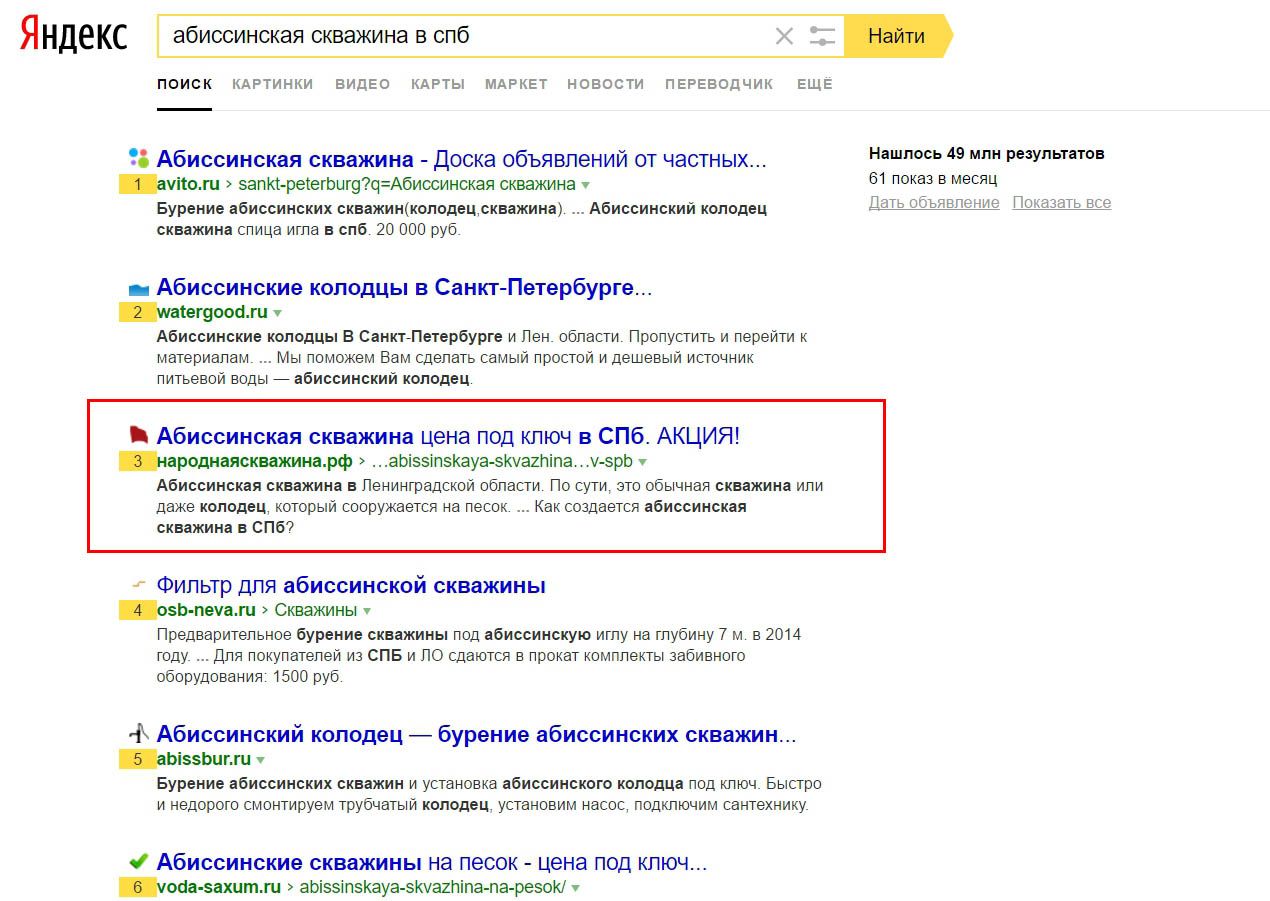Click the avito.ru colorful favicon
Screen dimensions: 1270x901
[x=138, y=158]
